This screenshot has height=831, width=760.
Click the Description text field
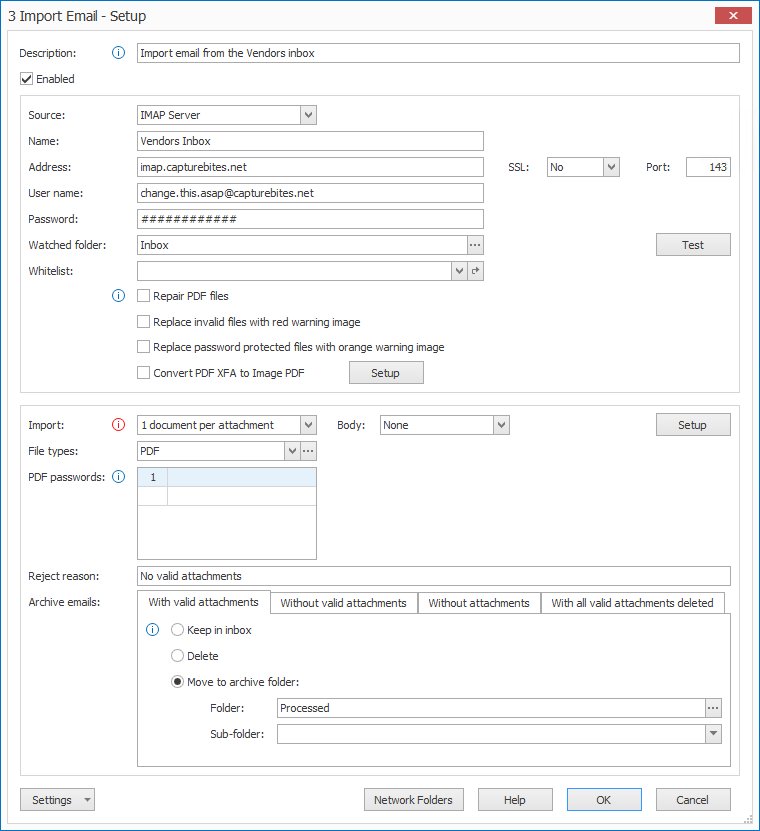(x=438, y=53)
